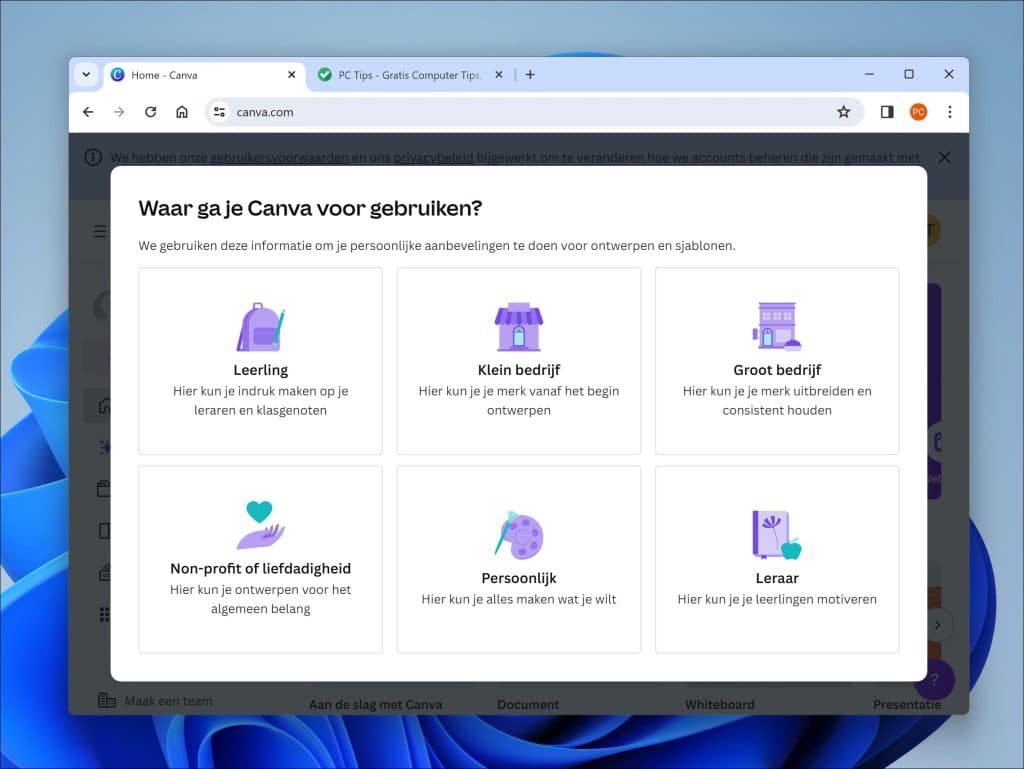Choose the Klein bedrijf heading

[x=519, y=370]
